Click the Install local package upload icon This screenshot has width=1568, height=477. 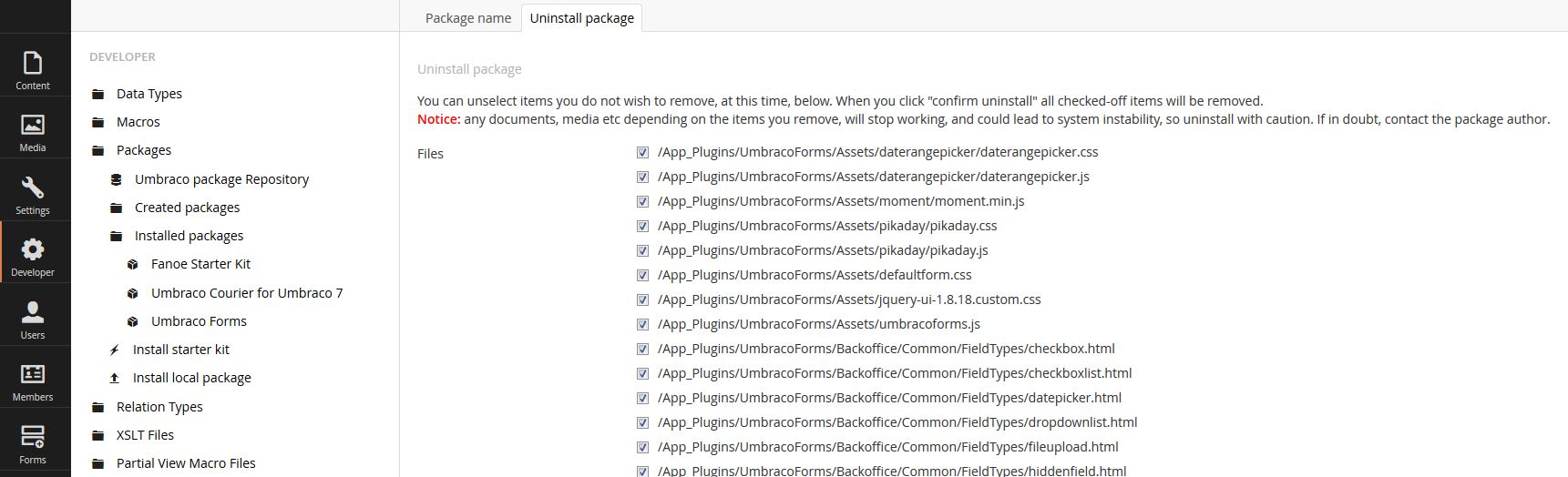[x=115, y=378]
